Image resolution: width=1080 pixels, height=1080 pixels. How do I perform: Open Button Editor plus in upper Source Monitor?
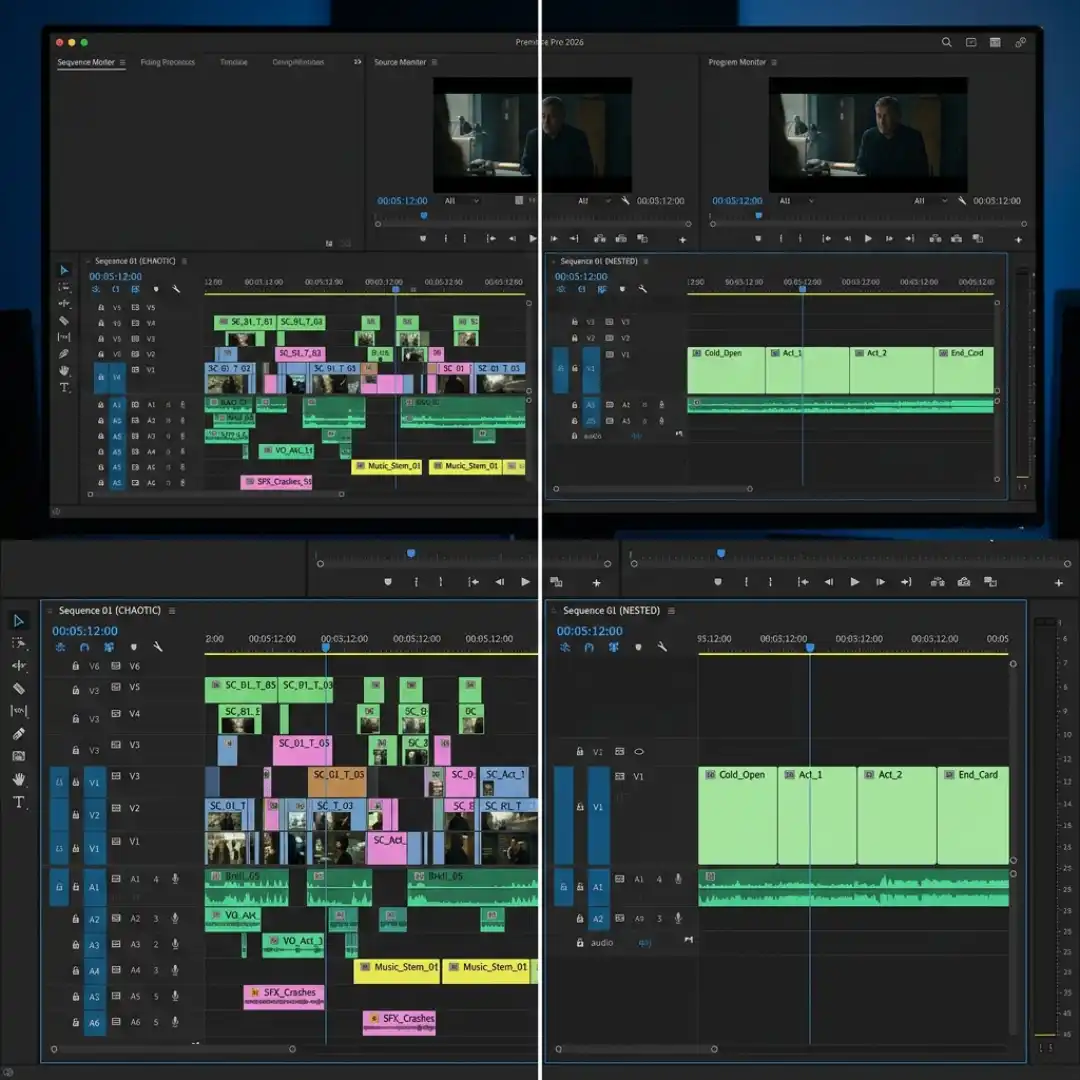tap(682, 240)
